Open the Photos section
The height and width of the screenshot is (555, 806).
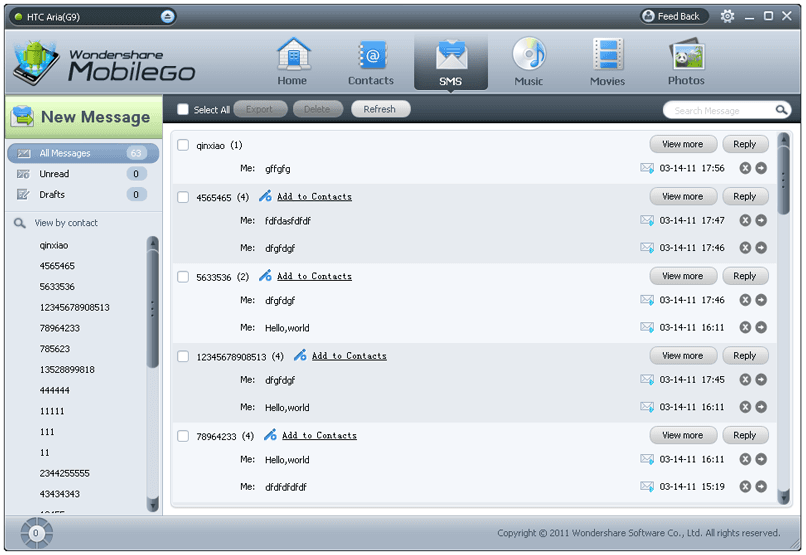[686, 62]
